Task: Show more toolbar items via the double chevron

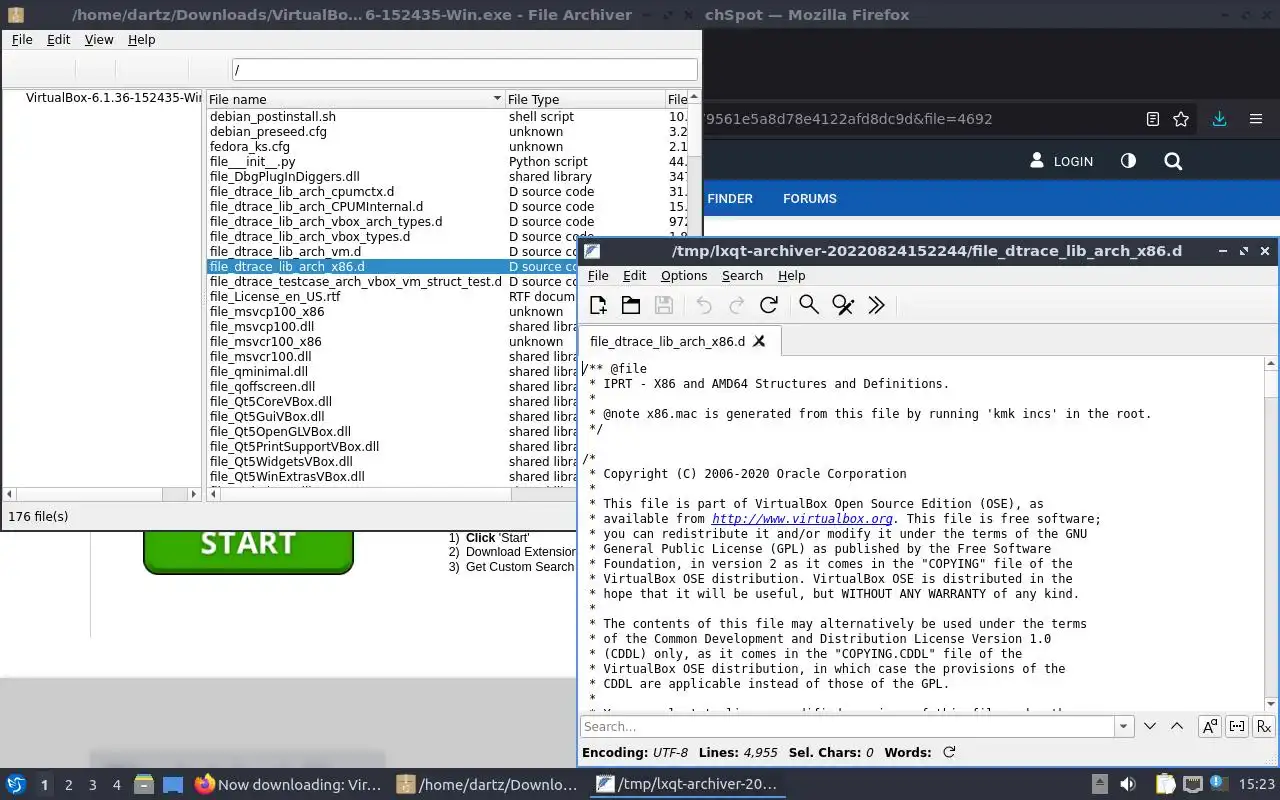Action: (x=877, y=305)
